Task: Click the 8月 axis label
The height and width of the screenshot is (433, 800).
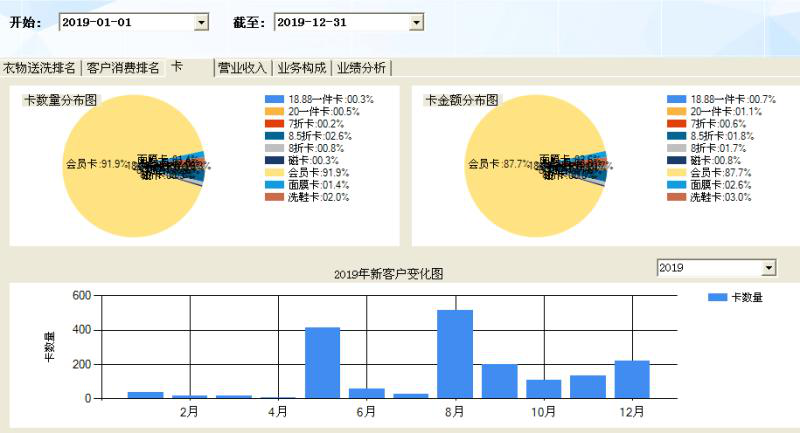Action: coord(455,412)
